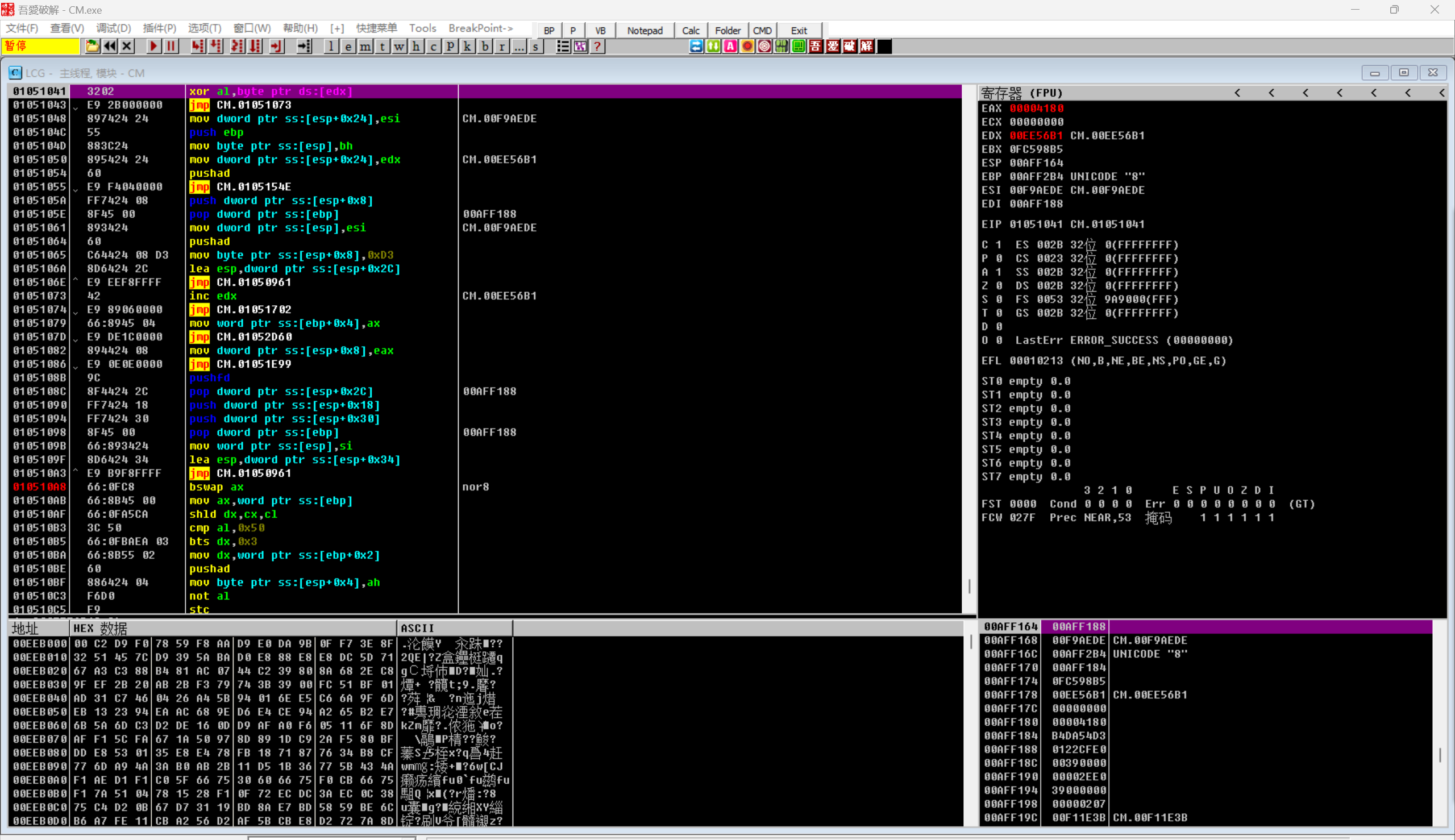Viewport: 1455px width, 840px height.
Task: Close the debugged program with X icon
Action: tap(127, 46)
